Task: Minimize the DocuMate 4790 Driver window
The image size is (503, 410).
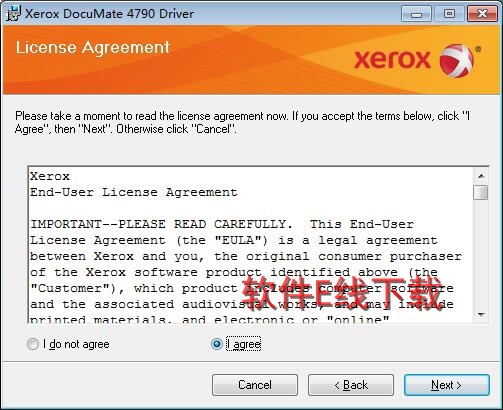Action: 416,14
